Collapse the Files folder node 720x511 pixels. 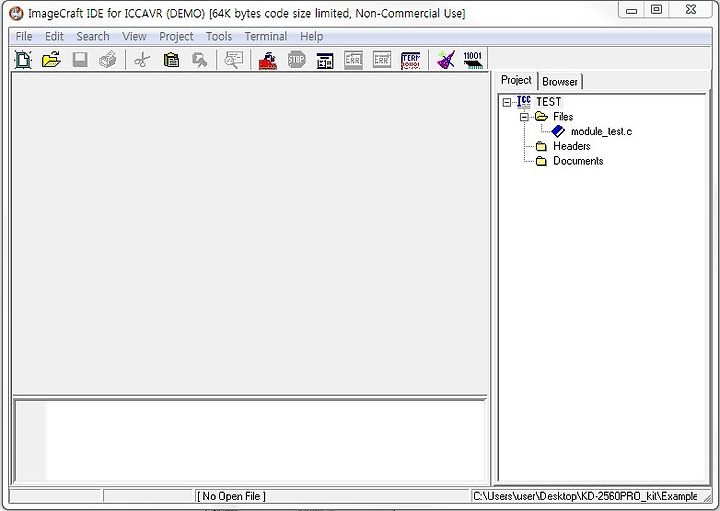[524, 117]
